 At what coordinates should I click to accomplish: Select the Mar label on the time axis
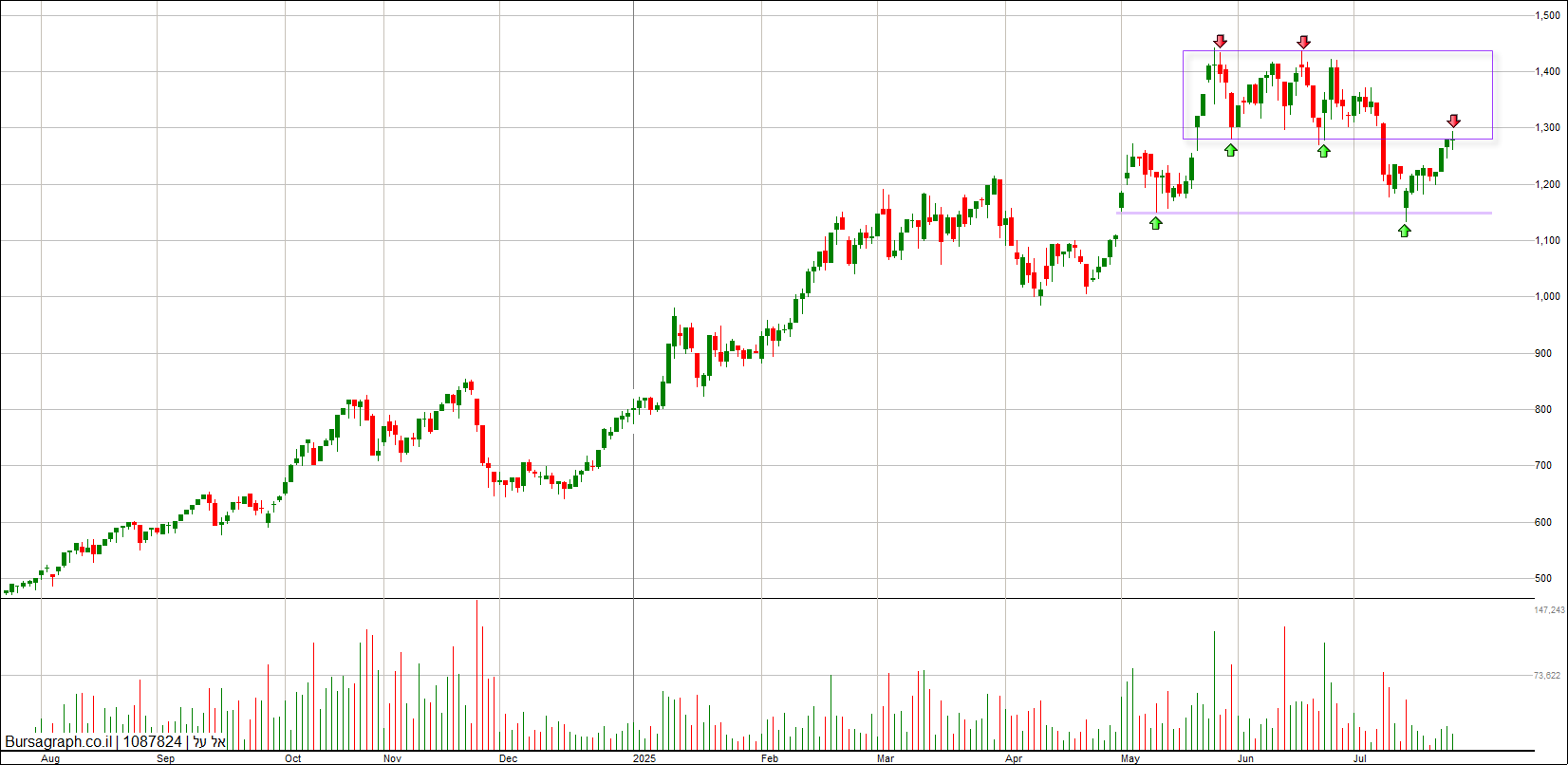click(886, 759)
